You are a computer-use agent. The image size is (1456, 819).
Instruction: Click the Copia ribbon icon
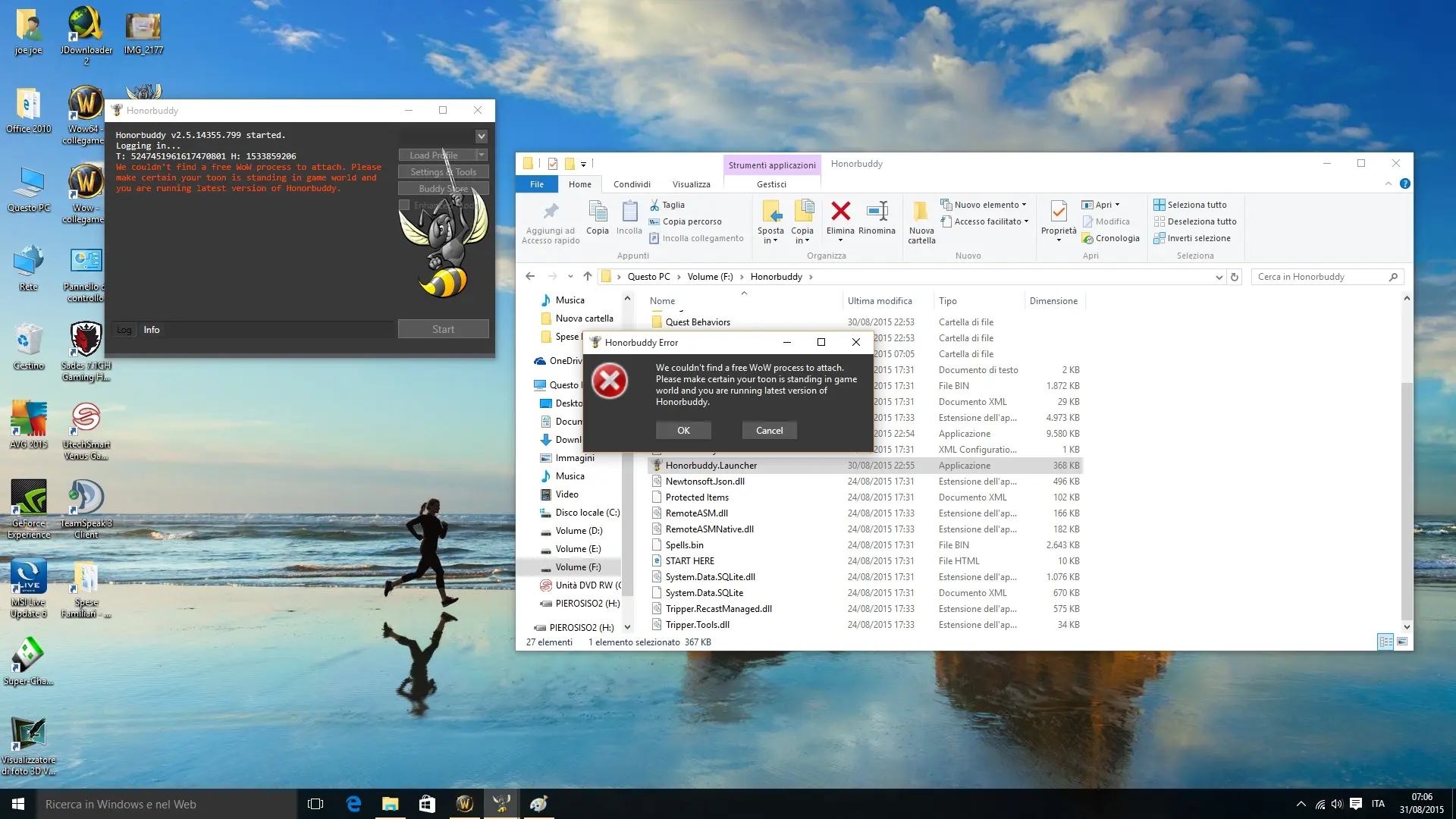[598, 212]
